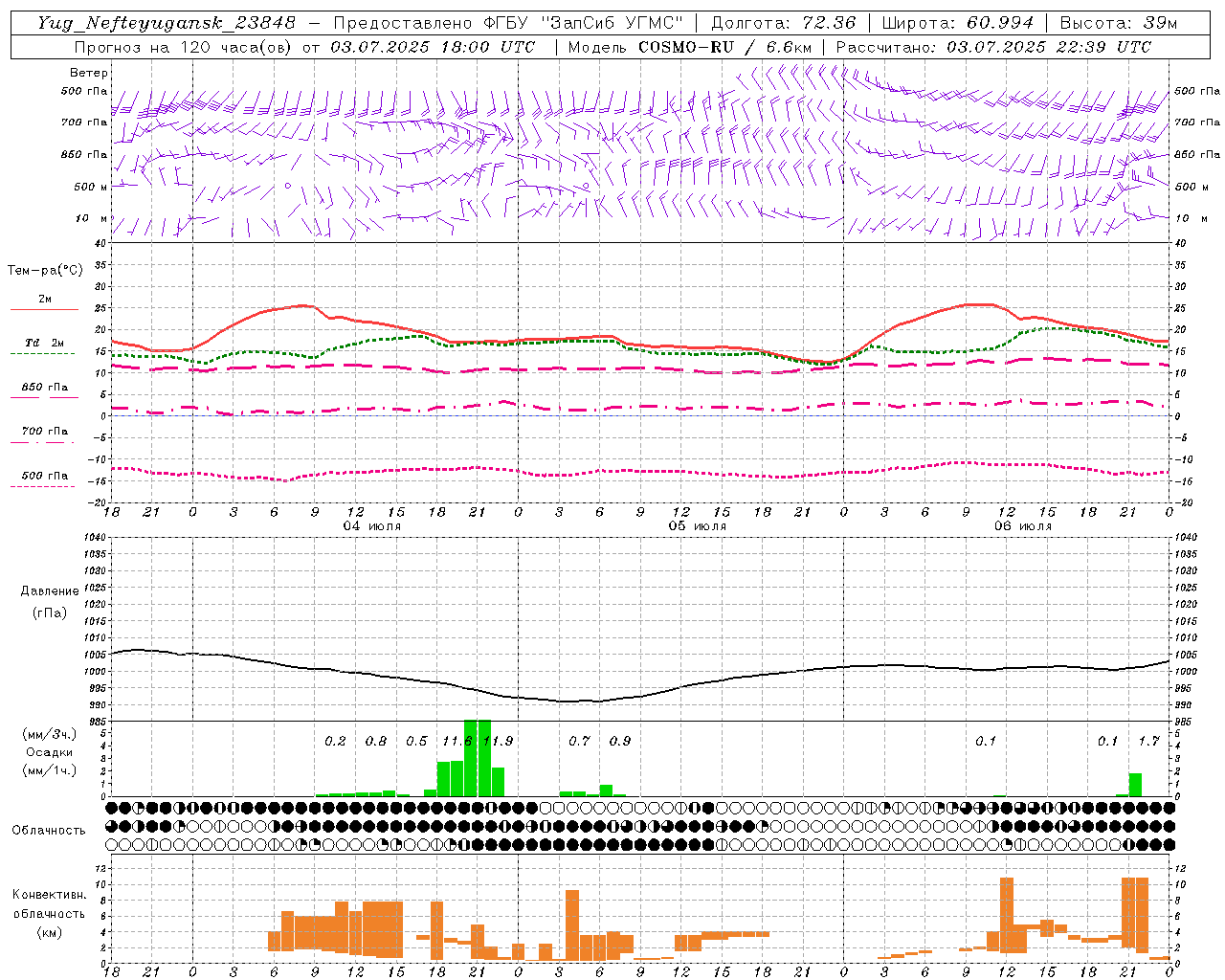Viewport: 1225px width, 980px height.
Task: Click the Облачность row label
Action: click(49, 830)
